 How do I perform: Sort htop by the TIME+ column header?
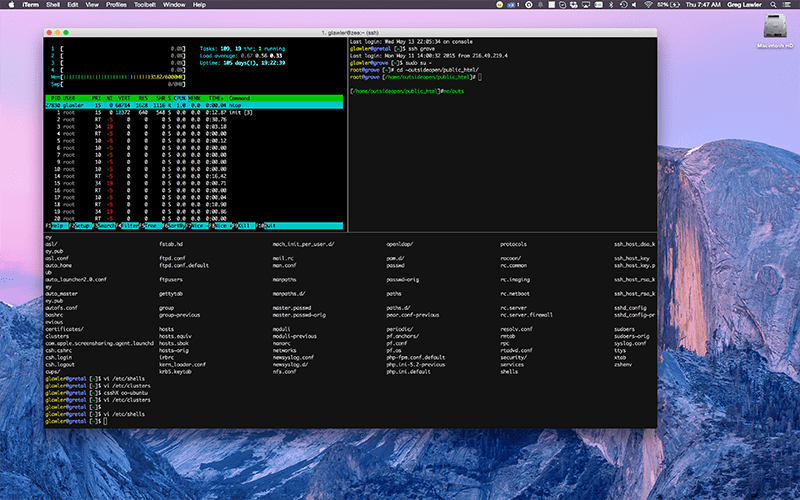(215, 98)
